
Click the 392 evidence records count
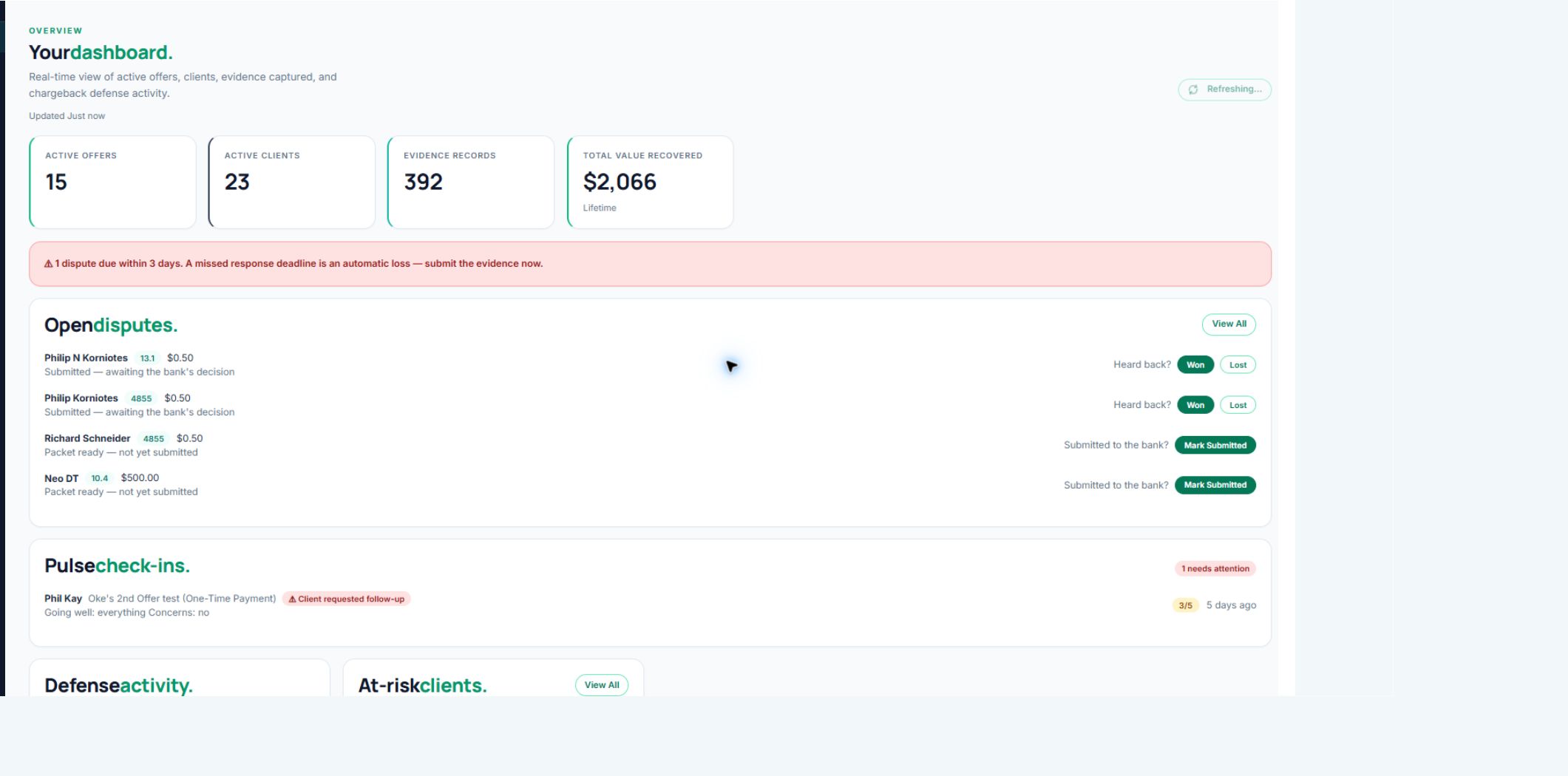point(423,182)
